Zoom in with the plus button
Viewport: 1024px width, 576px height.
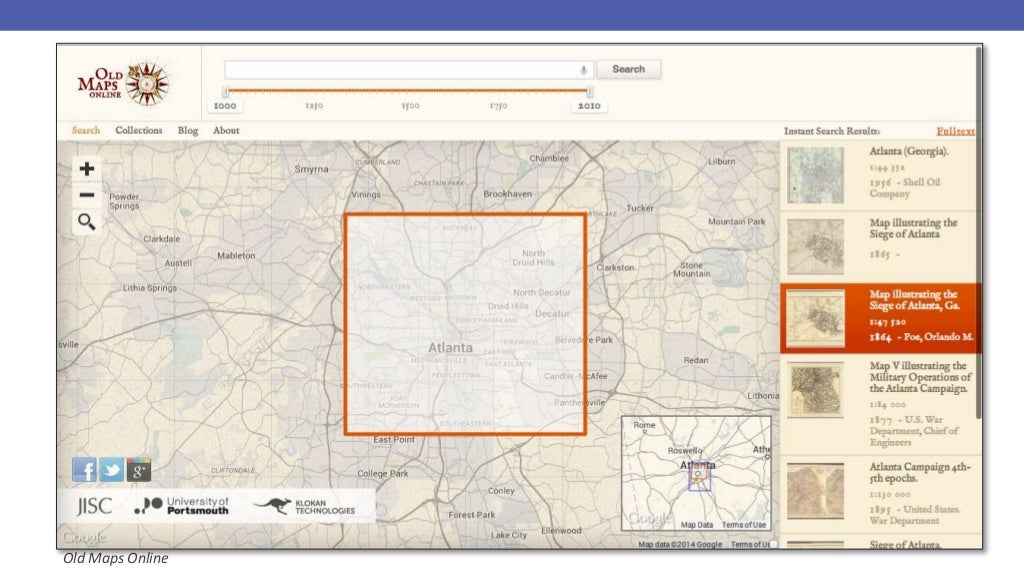pyautogui.click(x=87, y=169)
